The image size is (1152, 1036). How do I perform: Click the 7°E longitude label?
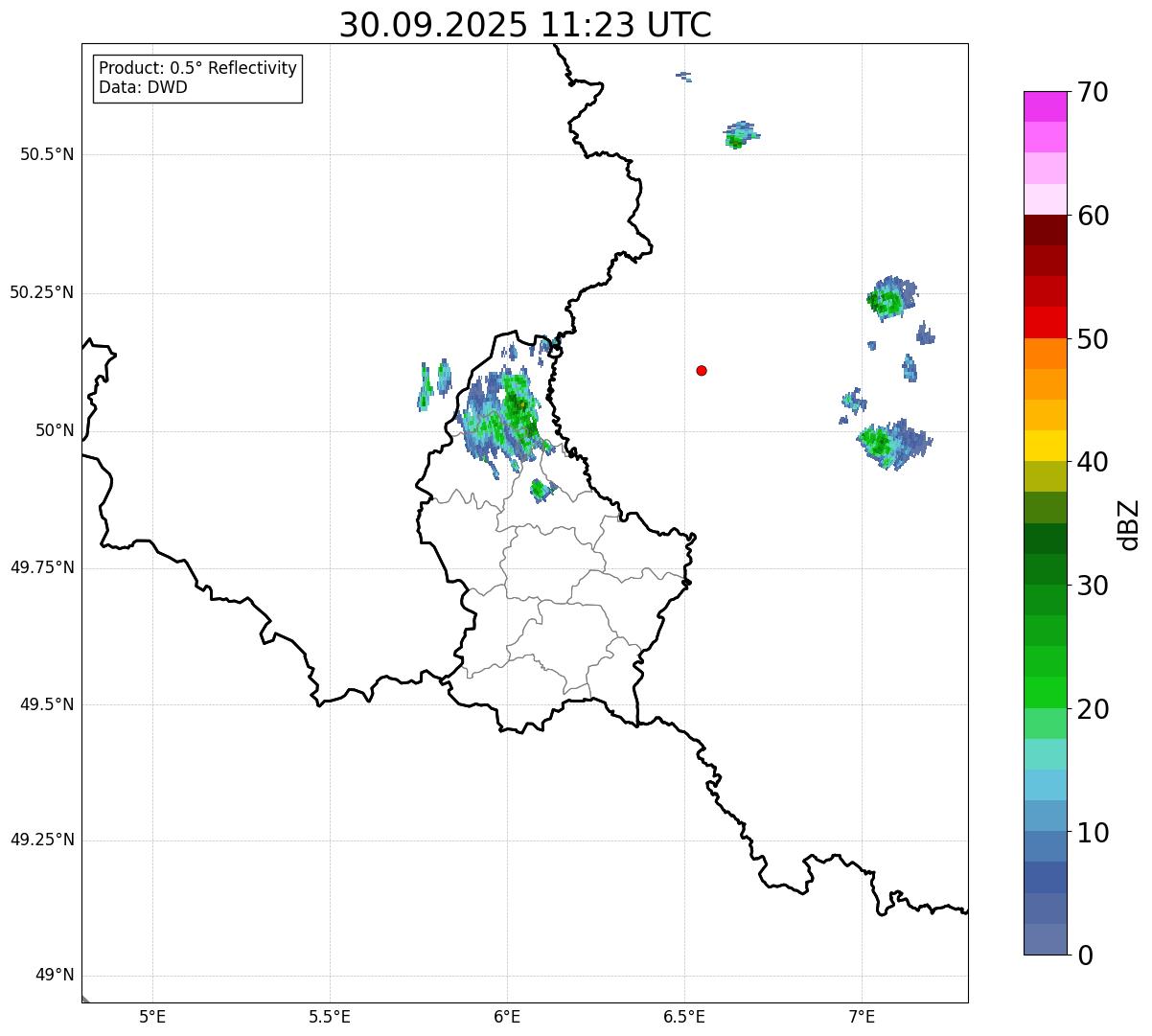862,1018
